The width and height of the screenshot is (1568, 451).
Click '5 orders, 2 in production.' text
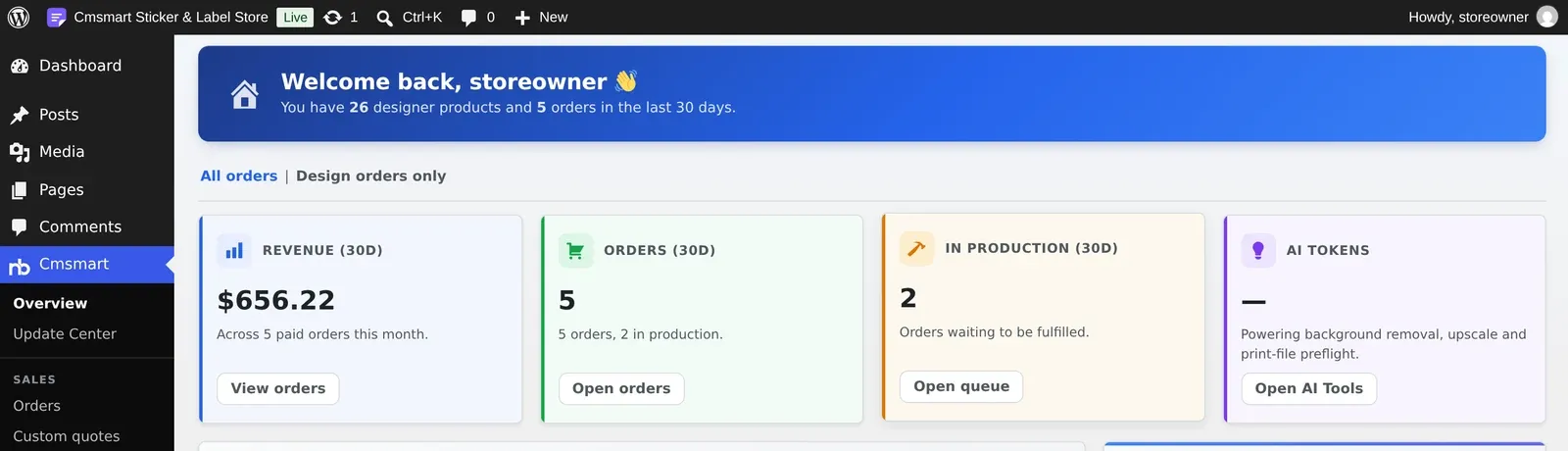pos(641,334)
